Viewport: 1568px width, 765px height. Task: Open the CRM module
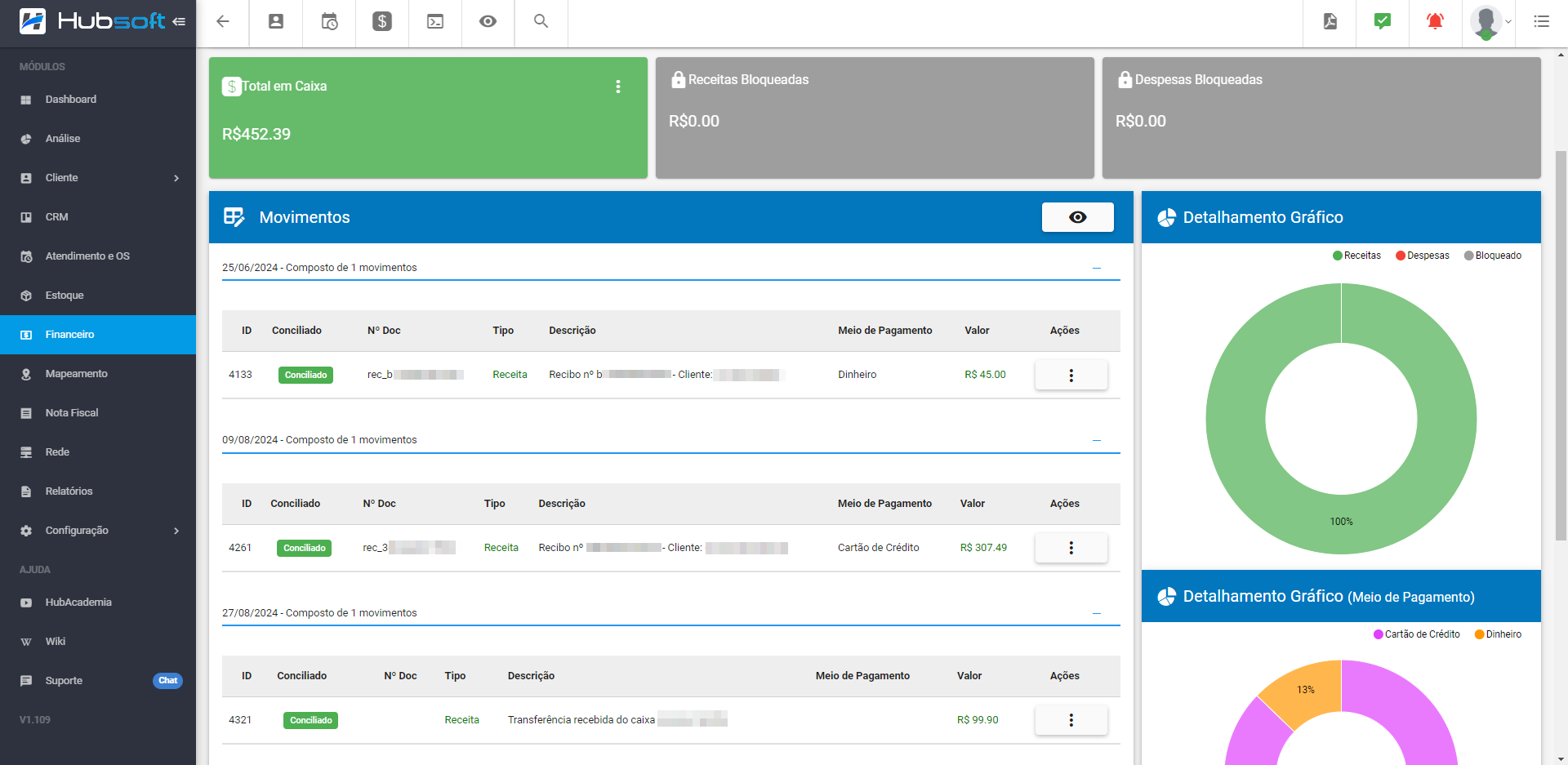[x=98, y=217]
